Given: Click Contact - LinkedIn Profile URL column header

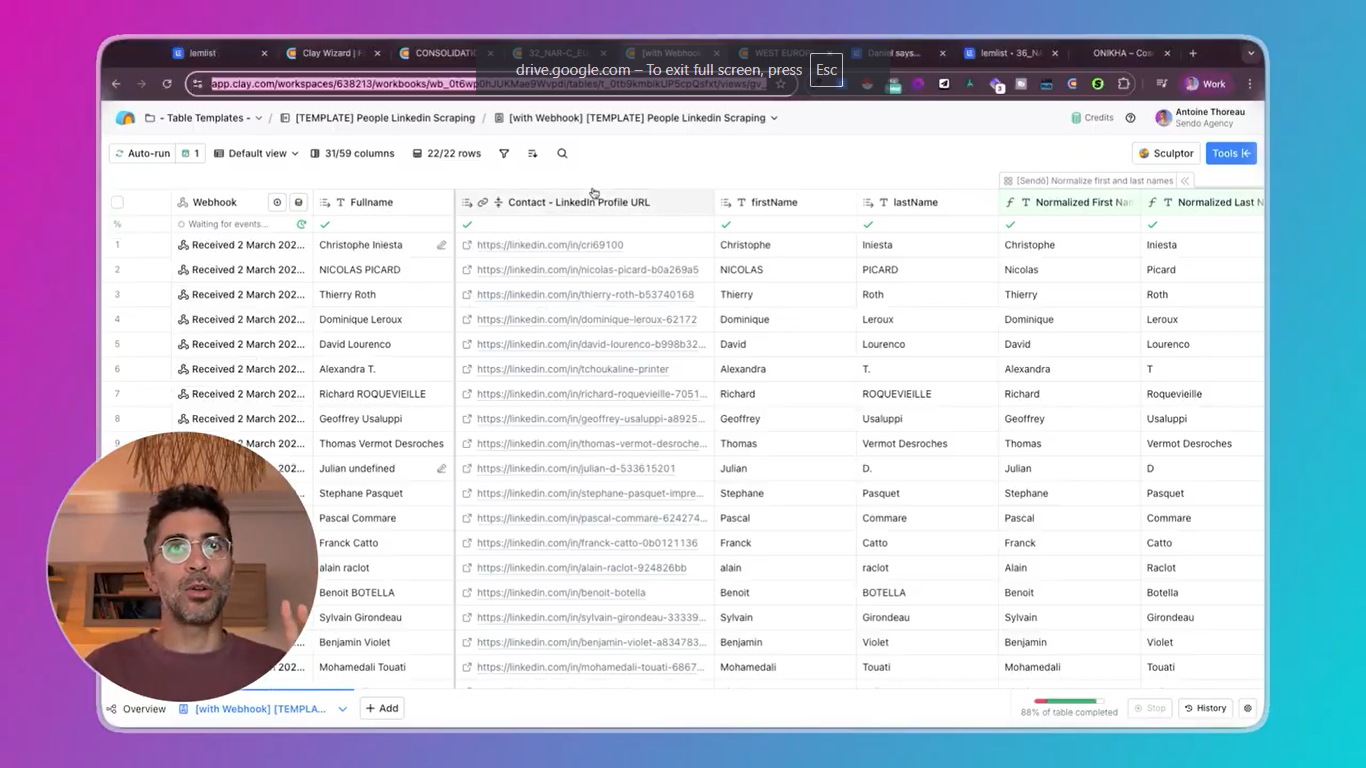Looking at the screenshot, I should point(585,202).
